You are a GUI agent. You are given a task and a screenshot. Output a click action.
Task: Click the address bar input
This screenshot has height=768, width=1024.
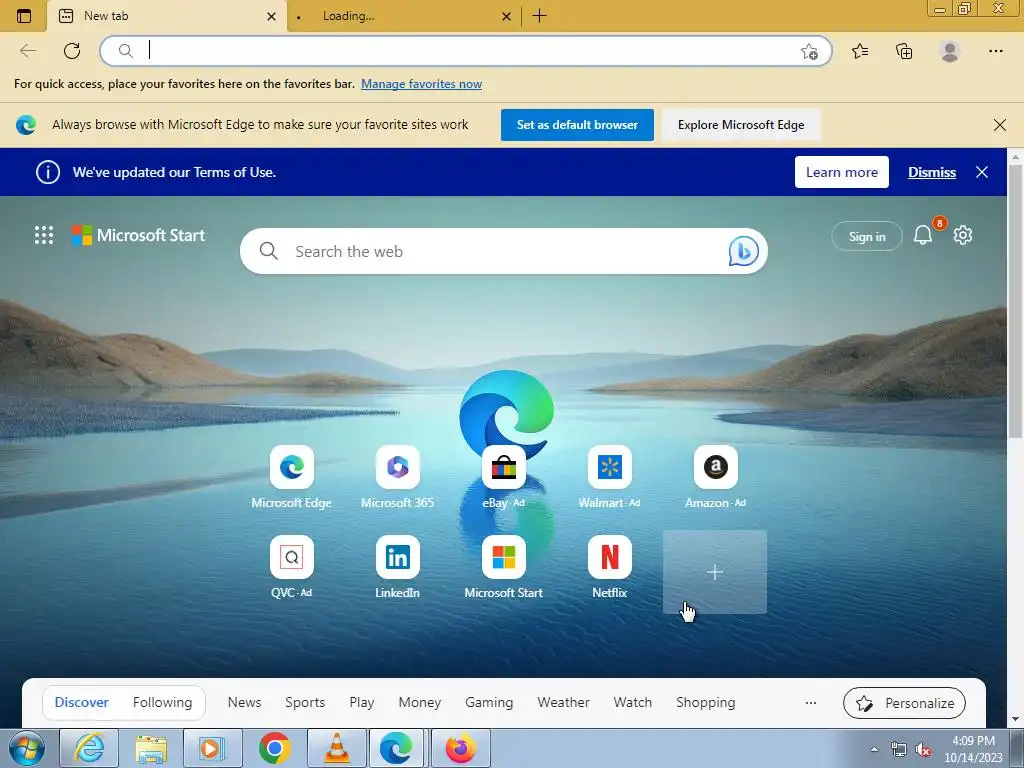point(466,51)
